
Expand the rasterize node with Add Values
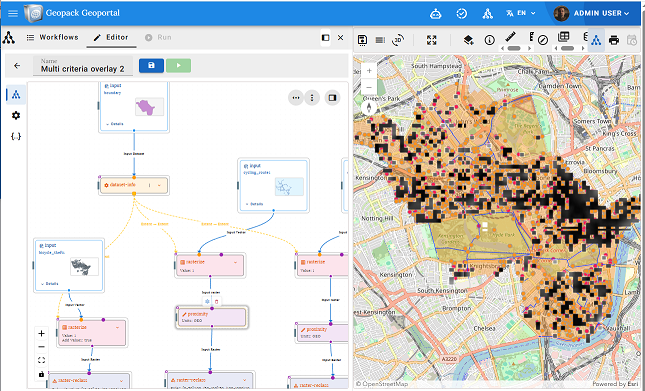coord(118,328)
